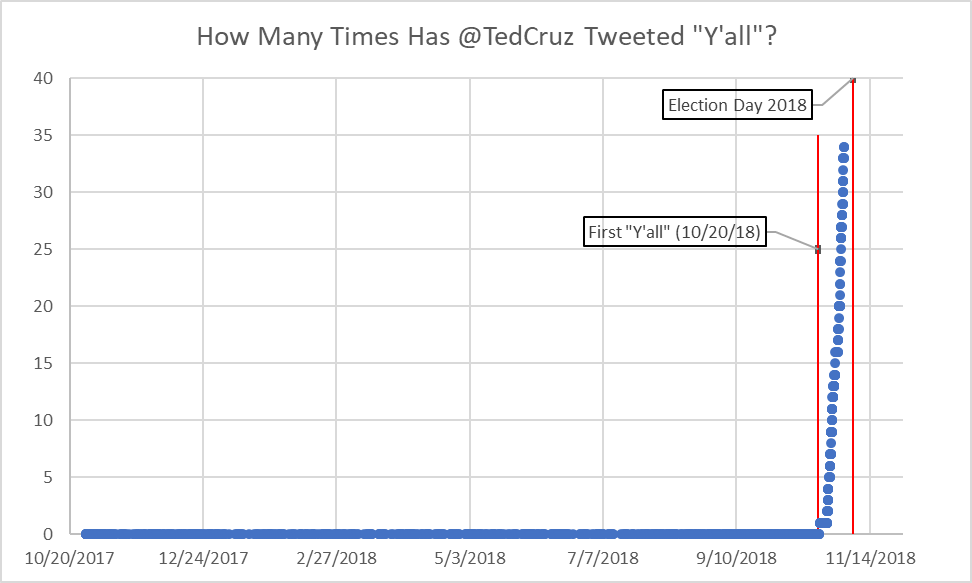Click the blue zero-value data series line
The height and width of the screenshot is (583, 972).
(453, 534)
